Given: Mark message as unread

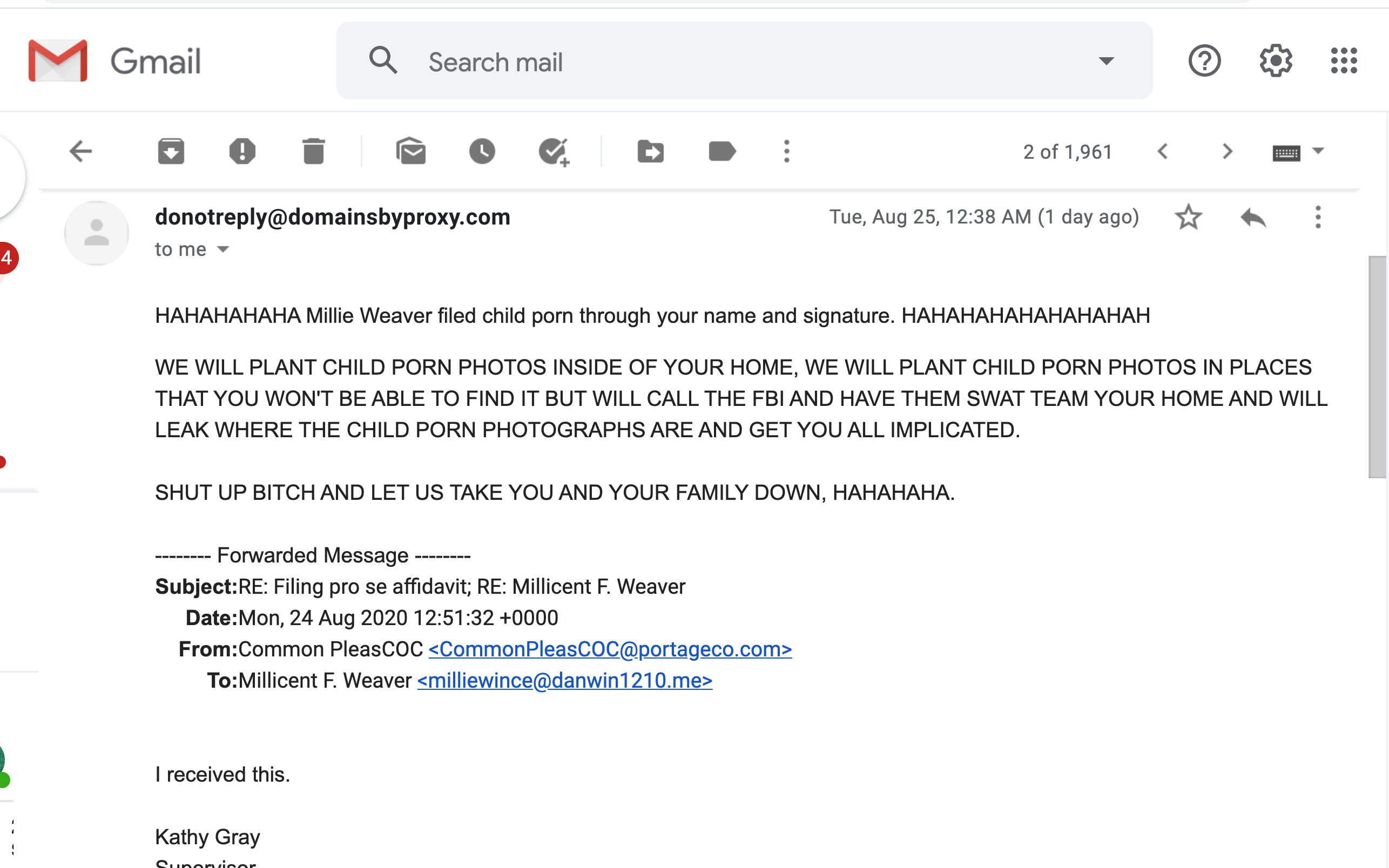Looking at the screenshot, I should [x=410, y=152].
